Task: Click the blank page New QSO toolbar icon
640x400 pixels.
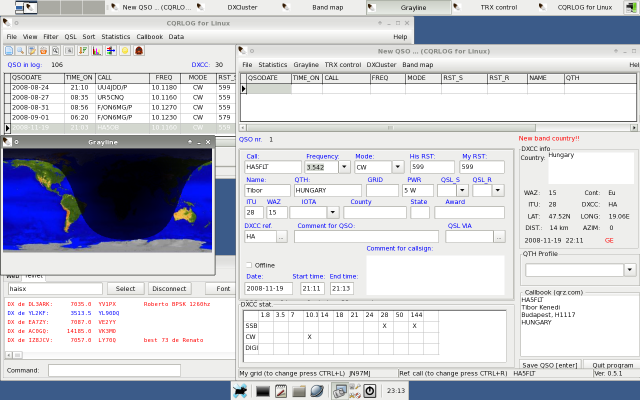Action: (9, 51)
